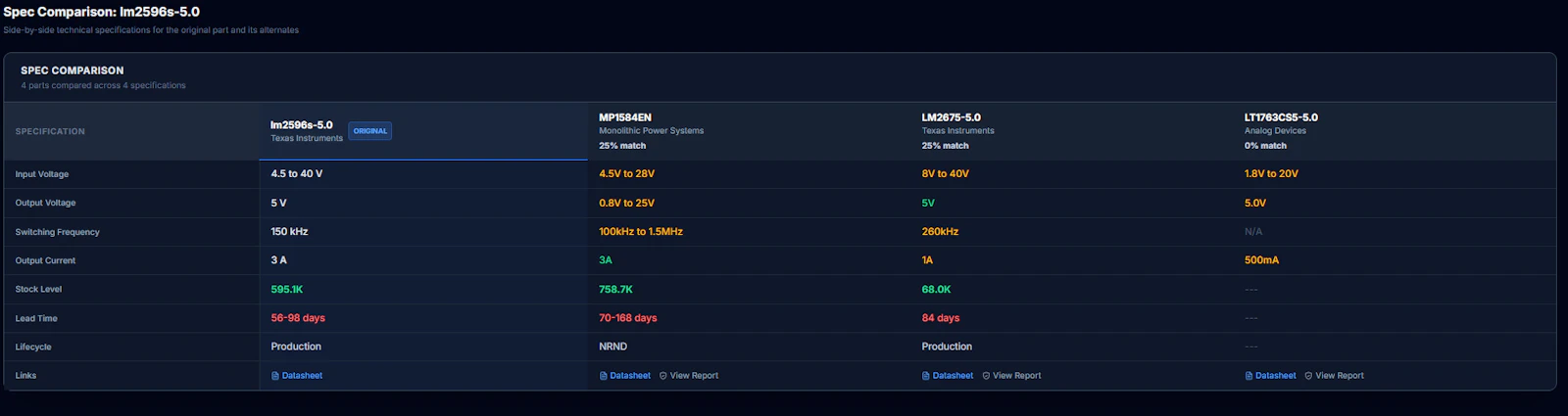
Task: Select the MP1584EN column header
Action: (x=751, y=131)
